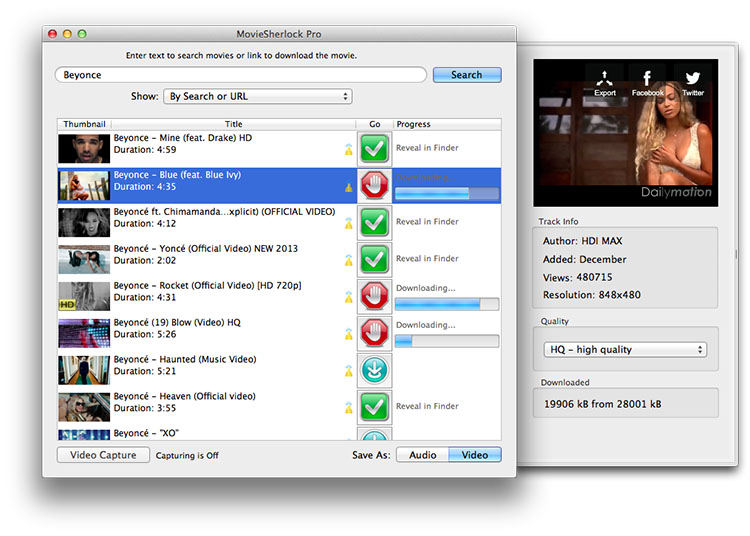Click thumbnail of Blow (Video) HQ
Screen dimensions: 750x536
[84, 333]
